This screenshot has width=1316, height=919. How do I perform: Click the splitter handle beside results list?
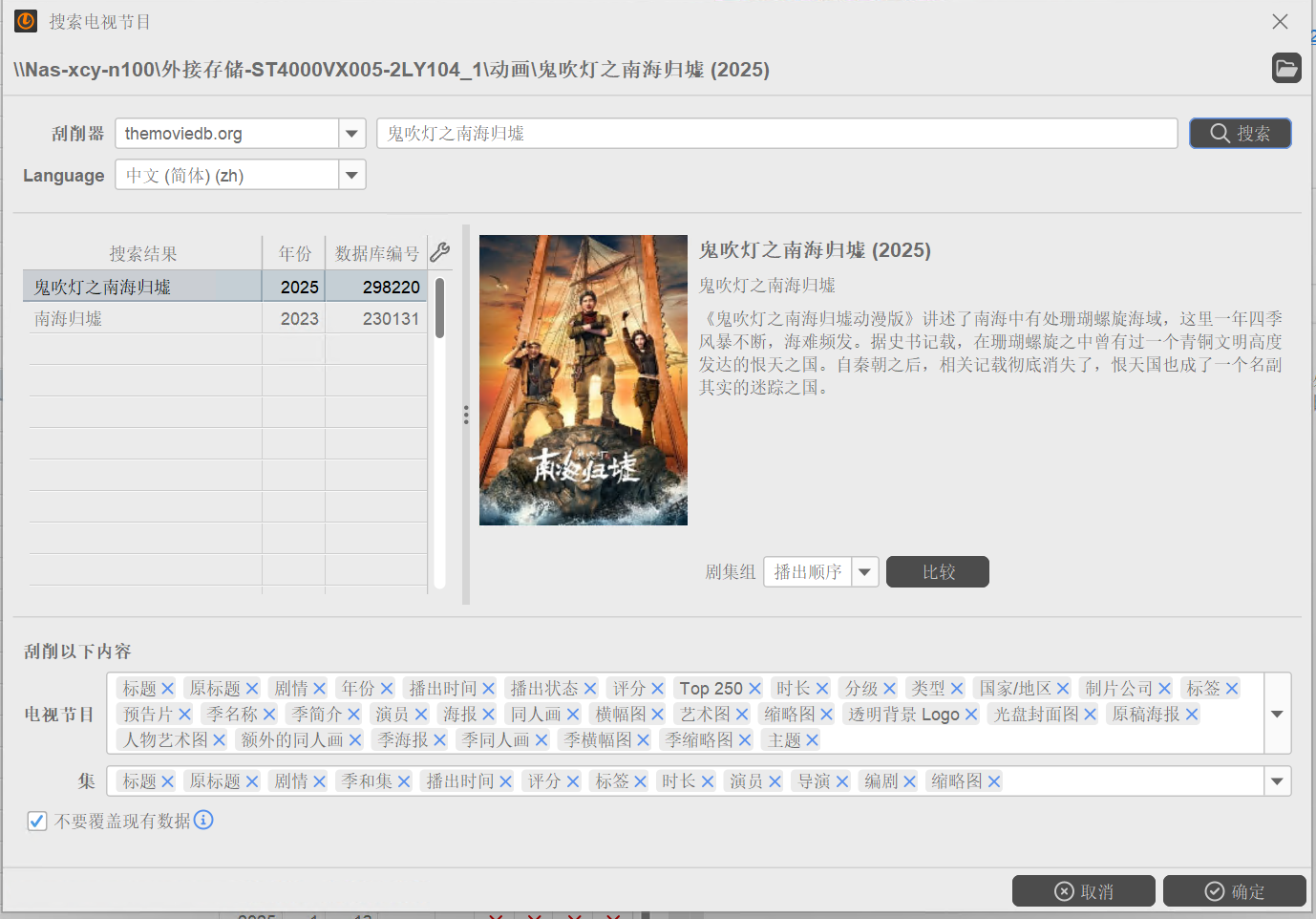coord(466,415)
